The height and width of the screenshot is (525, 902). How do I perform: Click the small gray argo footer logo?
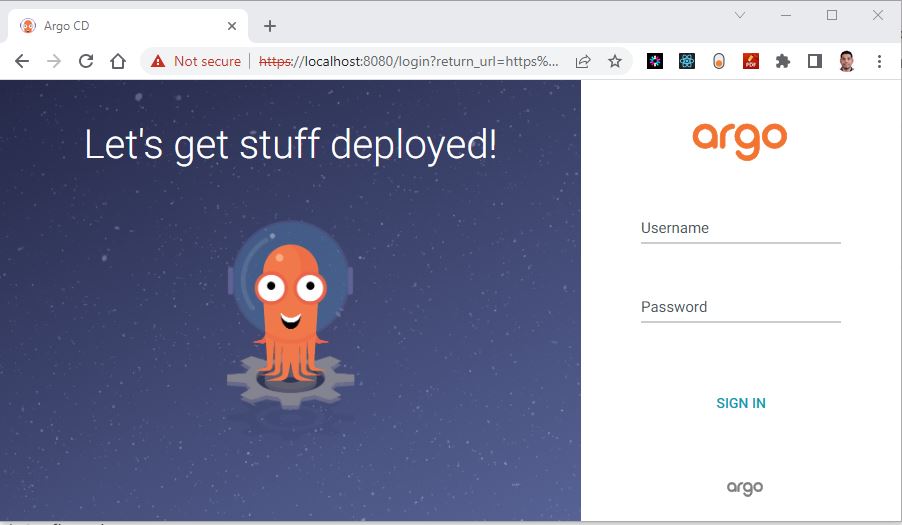[745, 488]
